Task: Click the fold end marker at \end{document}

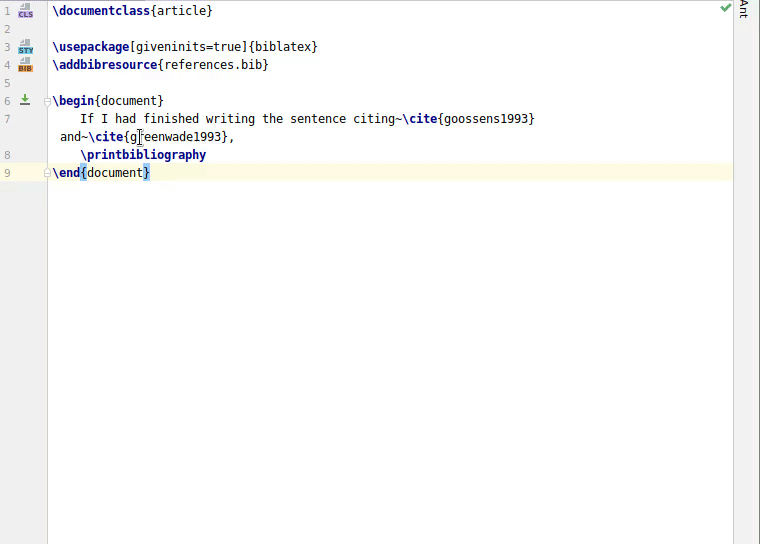Action: point(47,173)
